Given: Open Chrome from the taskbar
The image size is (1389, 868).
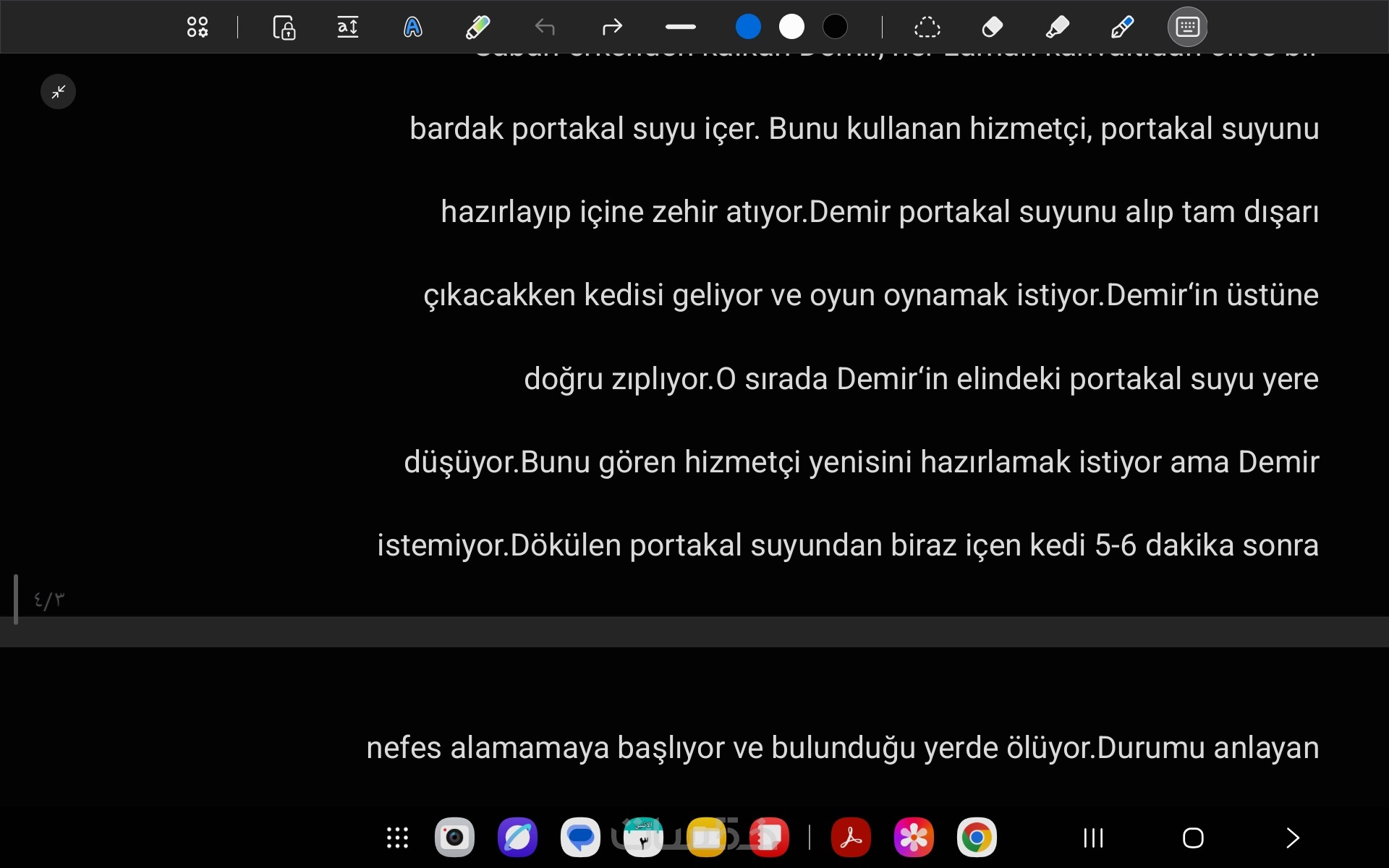Looking at the screenshot, I should [x=977, y=838].
